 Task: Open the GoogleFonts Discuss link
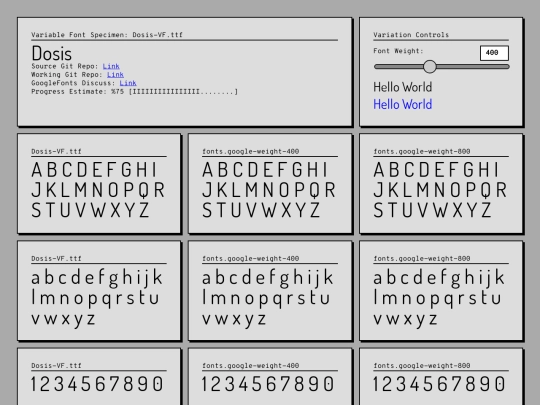click(x=128, y=83)
